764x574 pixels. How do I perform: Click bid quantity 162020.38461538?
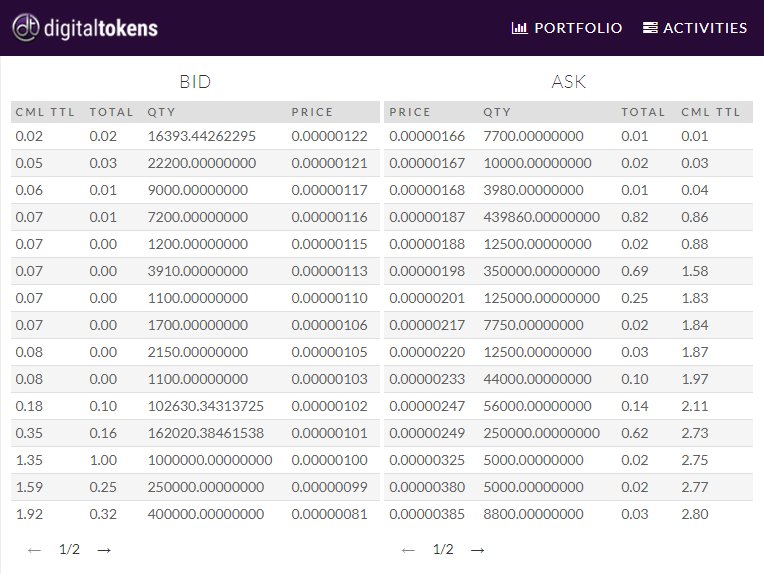[206, 433]
